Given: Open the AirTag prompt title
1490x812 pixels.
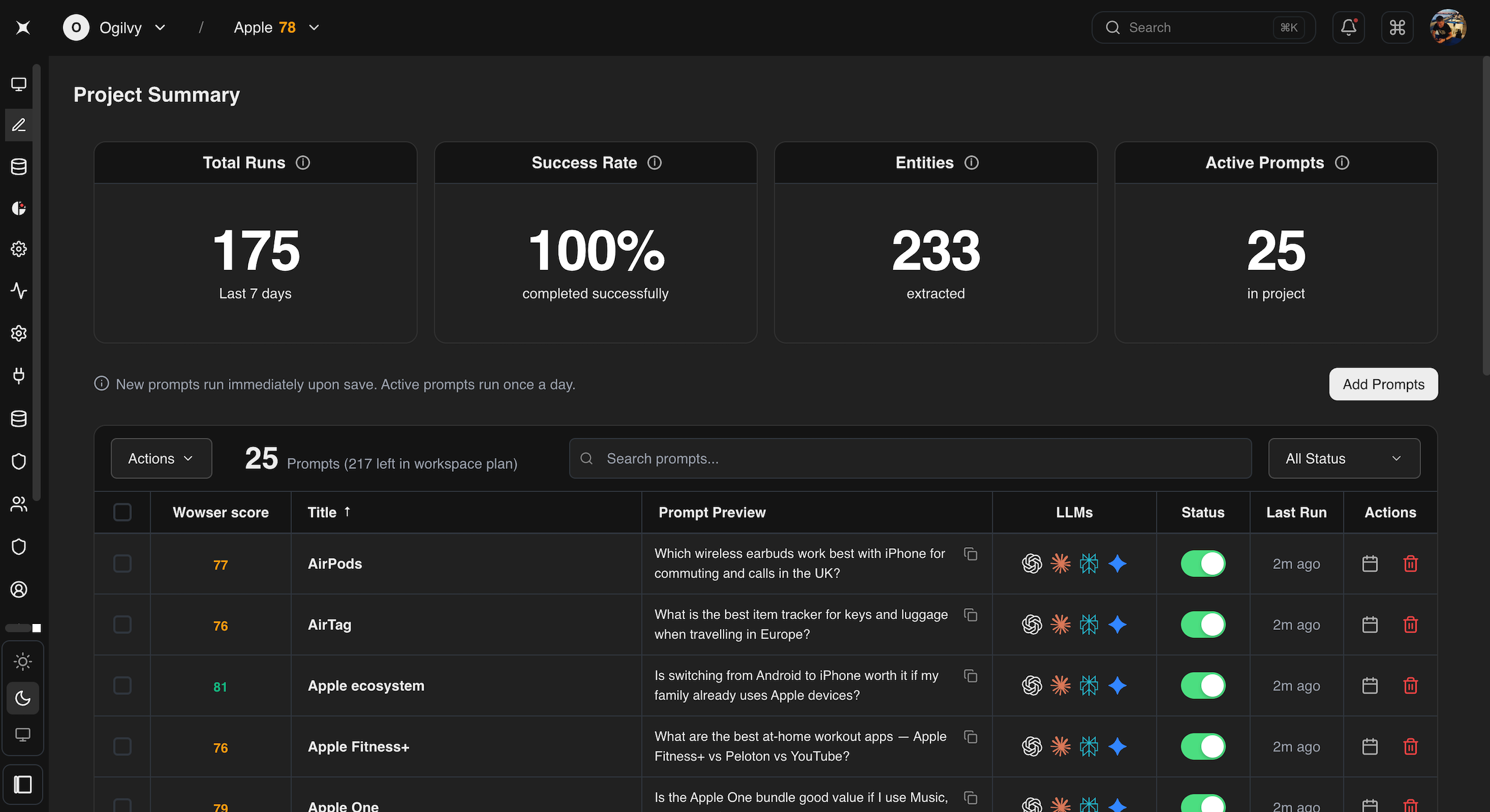Looking at the screenshot, I should [x=330, y=625].
